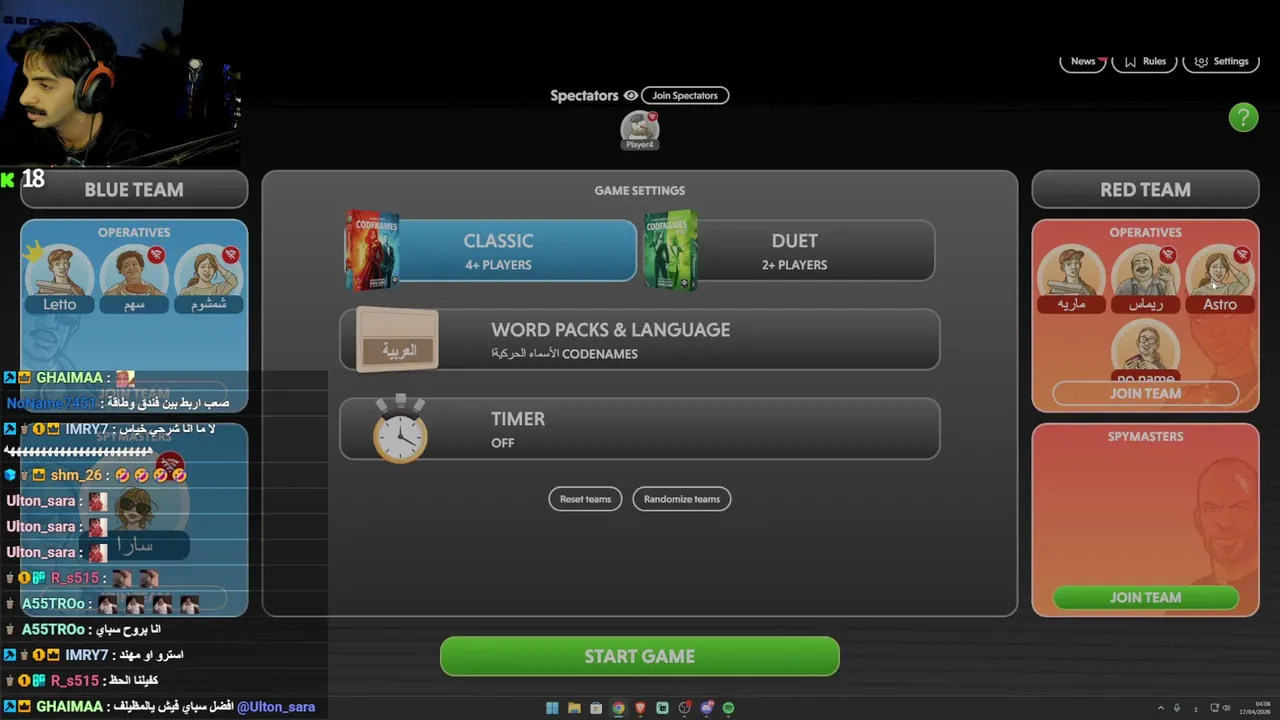Join the red operatives team
Viewport: 1280px width, 720px height.
[1145, 394]
